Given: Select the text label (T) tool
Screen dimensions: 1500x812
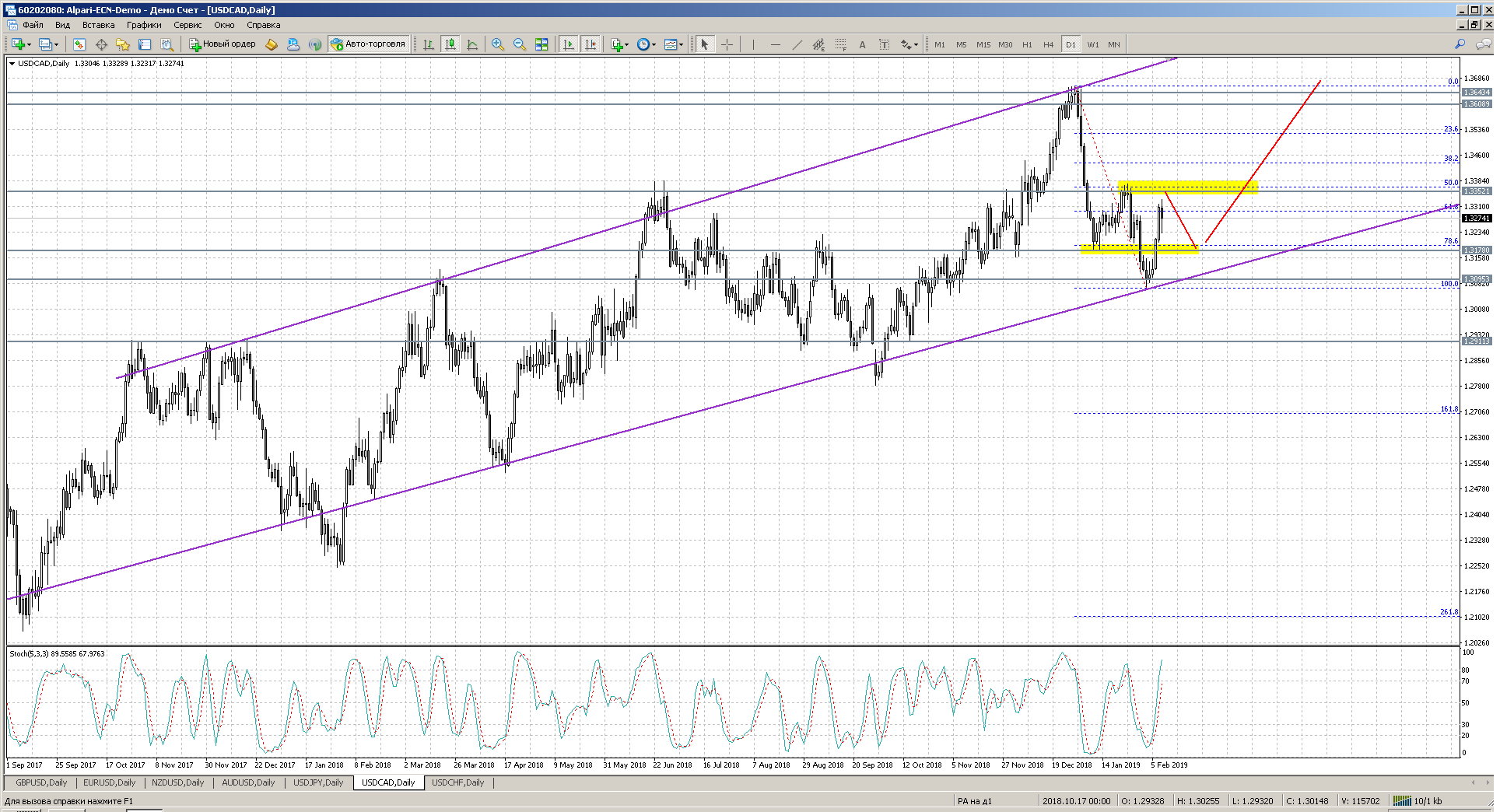Looking at the screenshot, I should tap(884, 44).
